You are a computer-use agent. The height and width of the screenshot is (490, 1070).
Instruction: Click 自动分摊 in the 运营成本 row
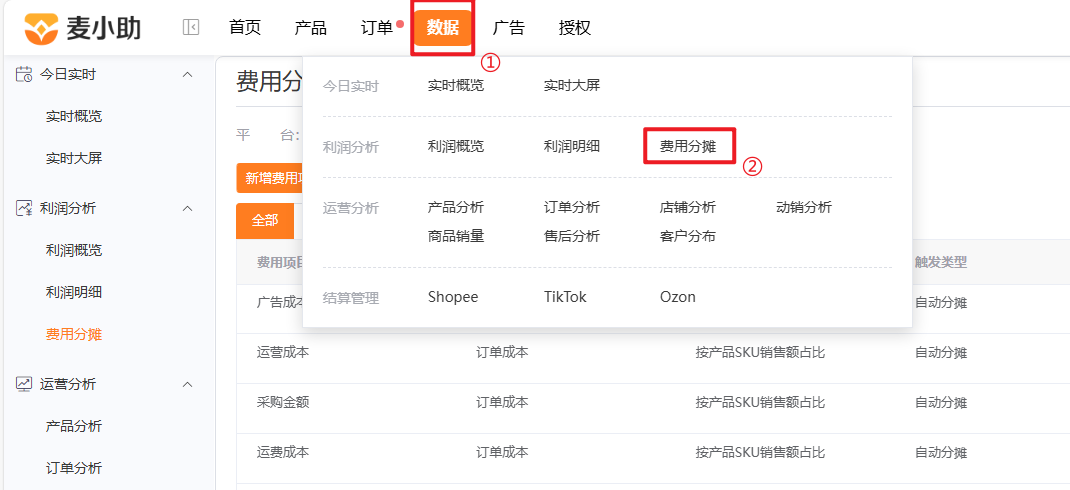[941, 353]
